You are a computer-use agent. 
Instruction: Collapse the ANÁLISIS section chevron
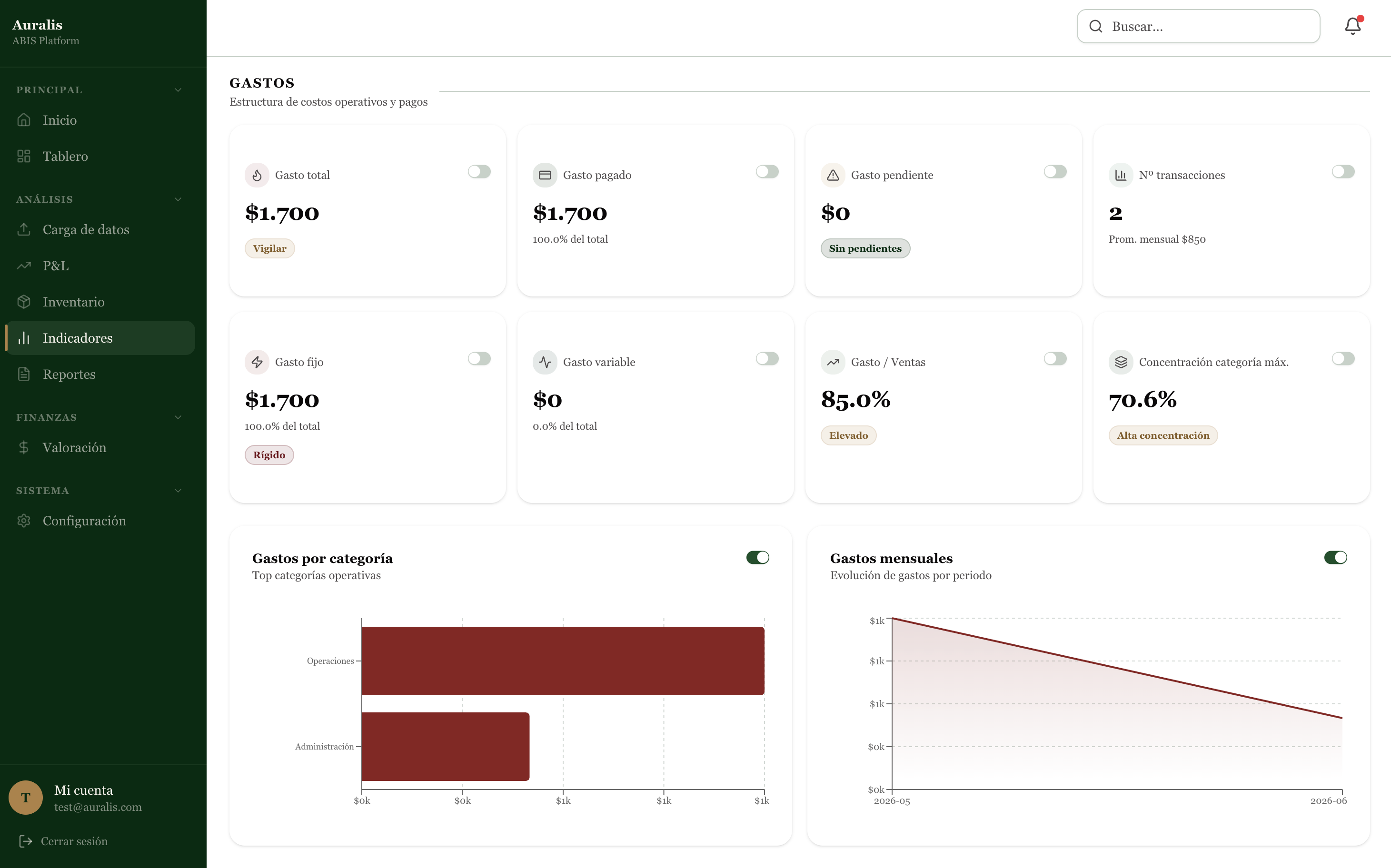click(x=178, y=199)
